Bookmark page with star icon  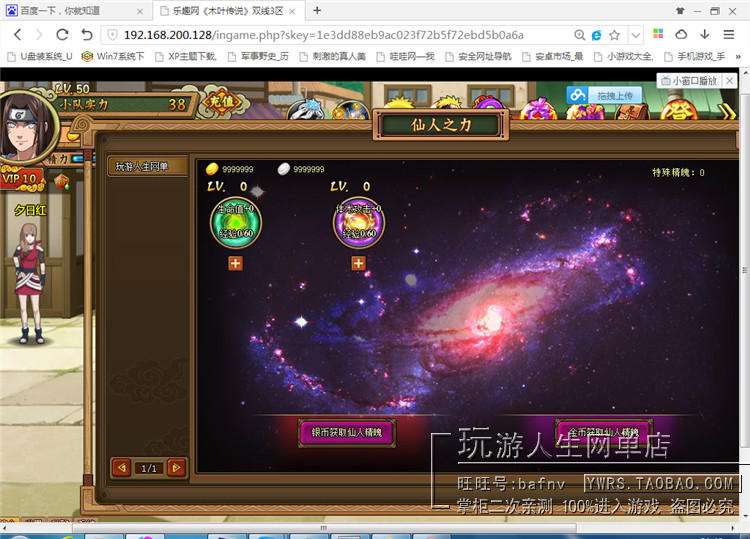(x=615, y=35)
